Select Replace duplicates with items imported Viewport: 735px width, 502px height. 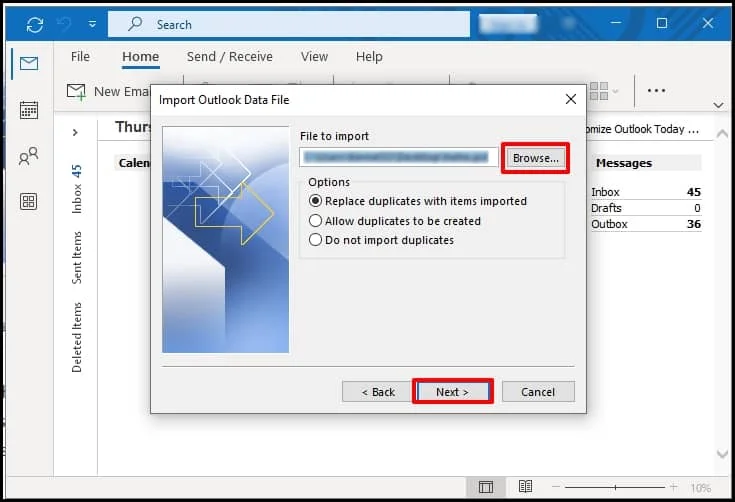[x=316, y=201]
